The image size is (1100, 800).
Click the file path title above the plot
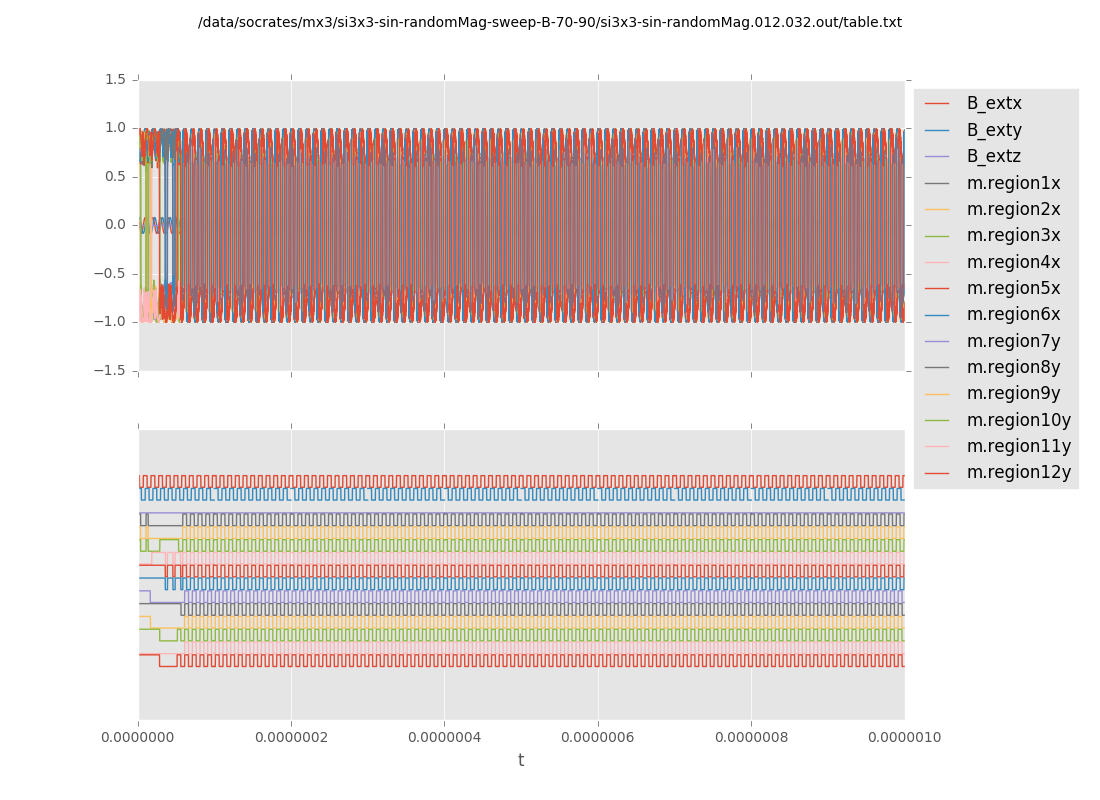[549, 23]
